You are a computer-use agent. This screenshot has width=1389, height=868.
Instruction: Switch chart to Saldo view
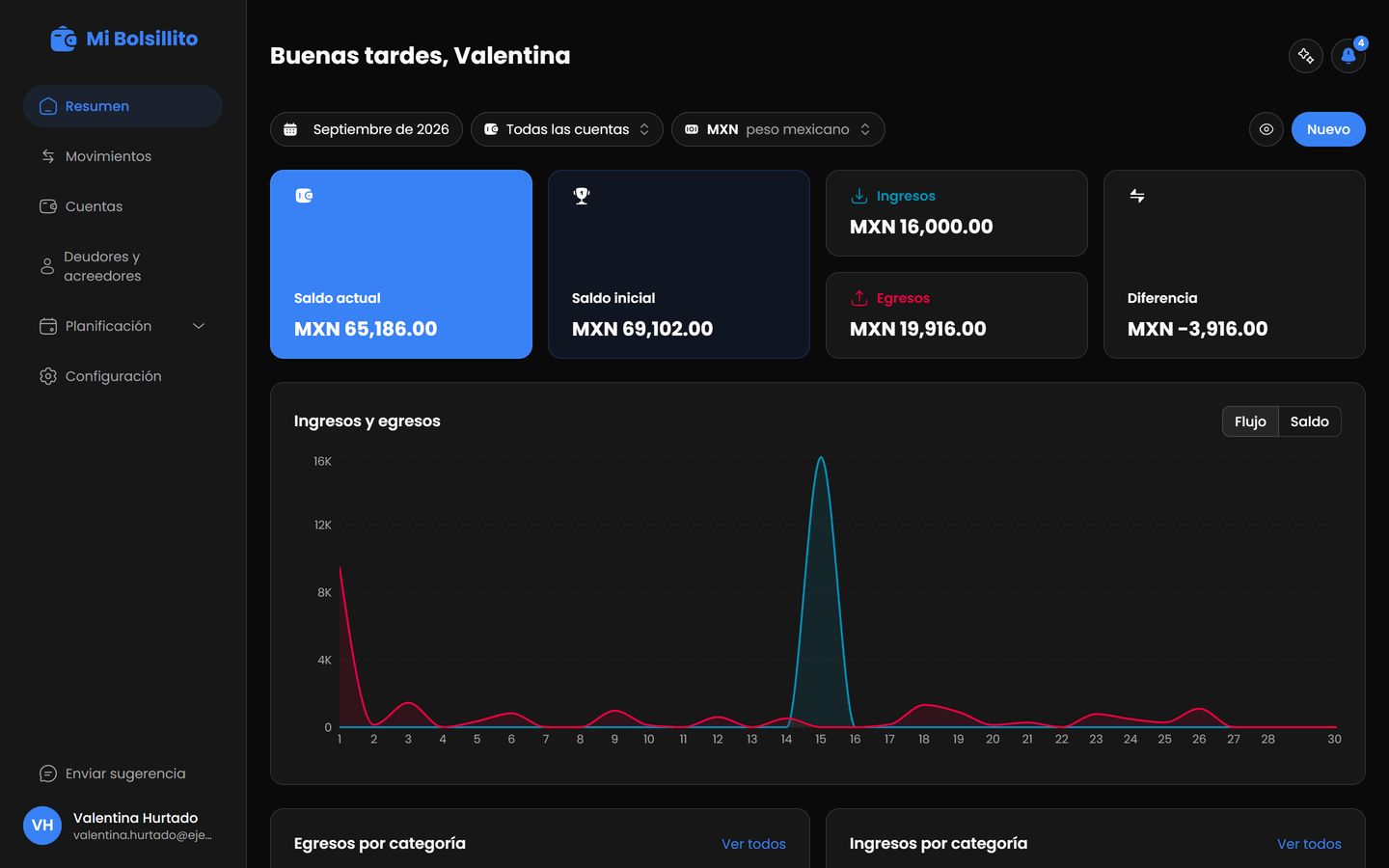1309,421
